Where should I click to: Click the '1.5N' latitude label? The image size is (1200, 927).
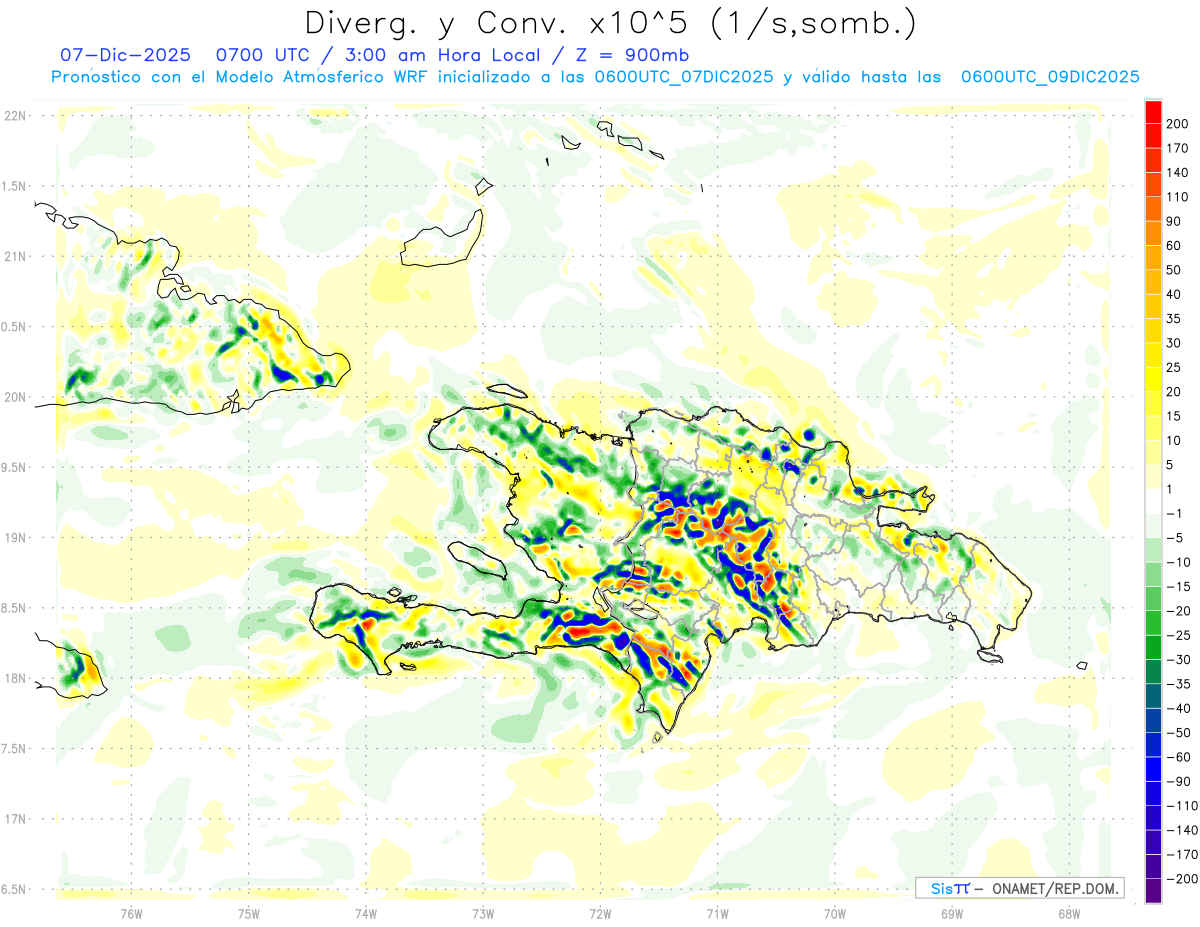click(x=15, y=186)
